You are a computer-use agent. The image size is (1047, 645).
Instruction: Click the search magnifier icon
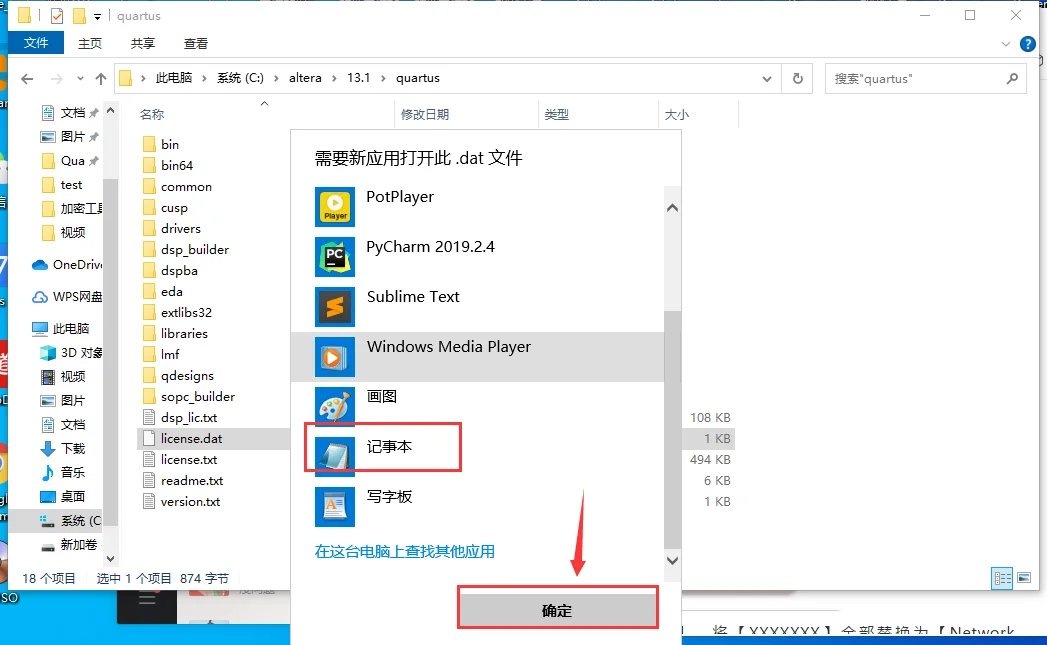[x=1012, y=78]
